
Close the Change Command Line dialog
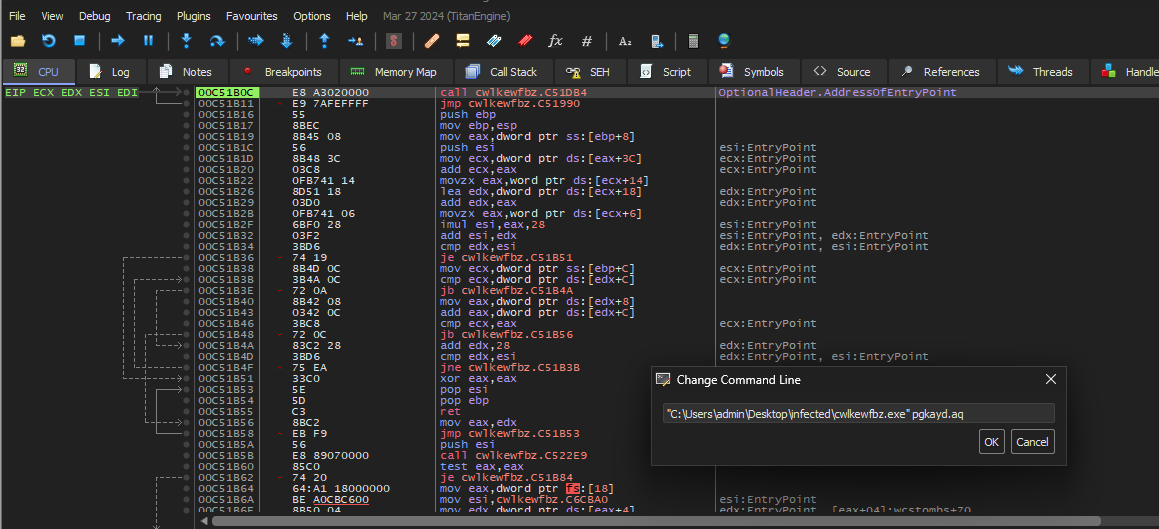pos(1050,380)
